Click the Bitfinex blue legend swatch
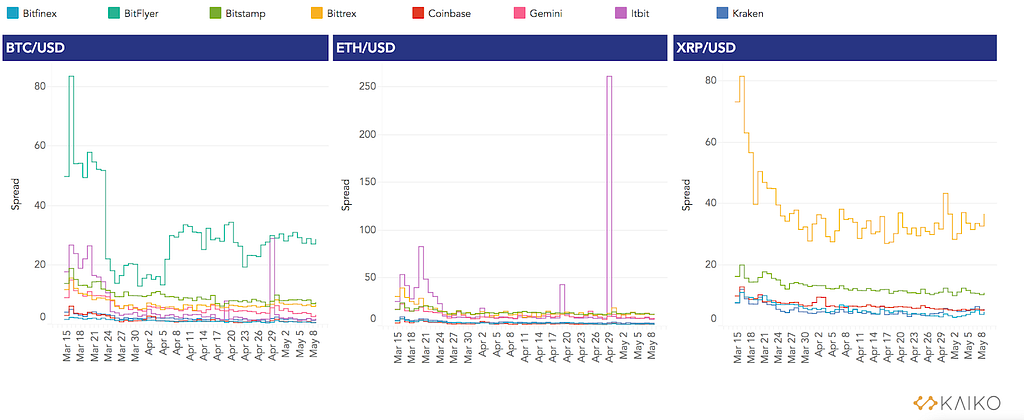 11,12
